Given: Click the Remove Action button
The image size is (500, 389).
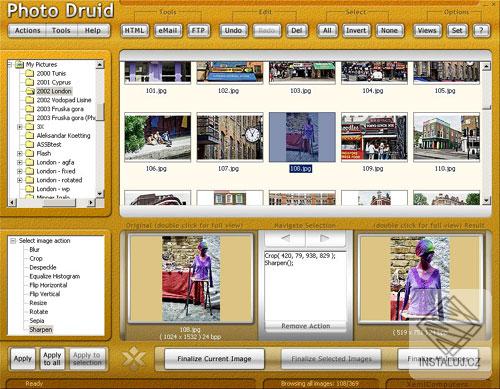Looking at the screenshot, I should (306, 326).
